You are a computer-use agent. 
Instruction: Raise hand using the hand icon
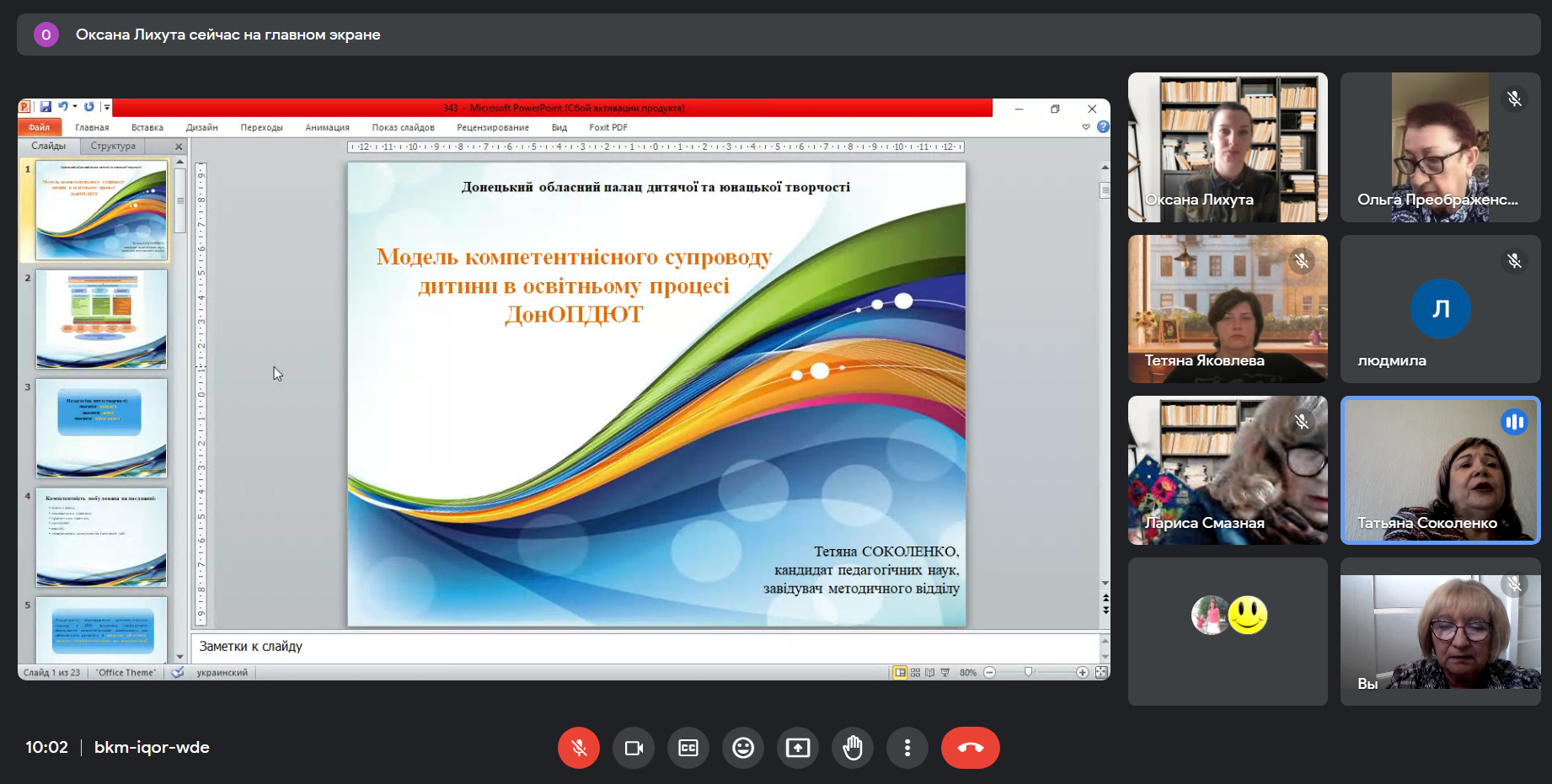[853, 748]
